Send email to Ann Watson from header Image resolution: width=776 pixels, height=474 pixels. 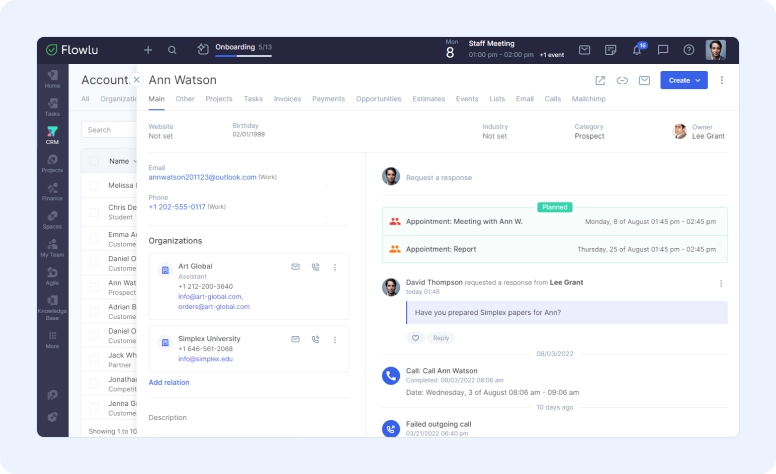tap(644, 80)
